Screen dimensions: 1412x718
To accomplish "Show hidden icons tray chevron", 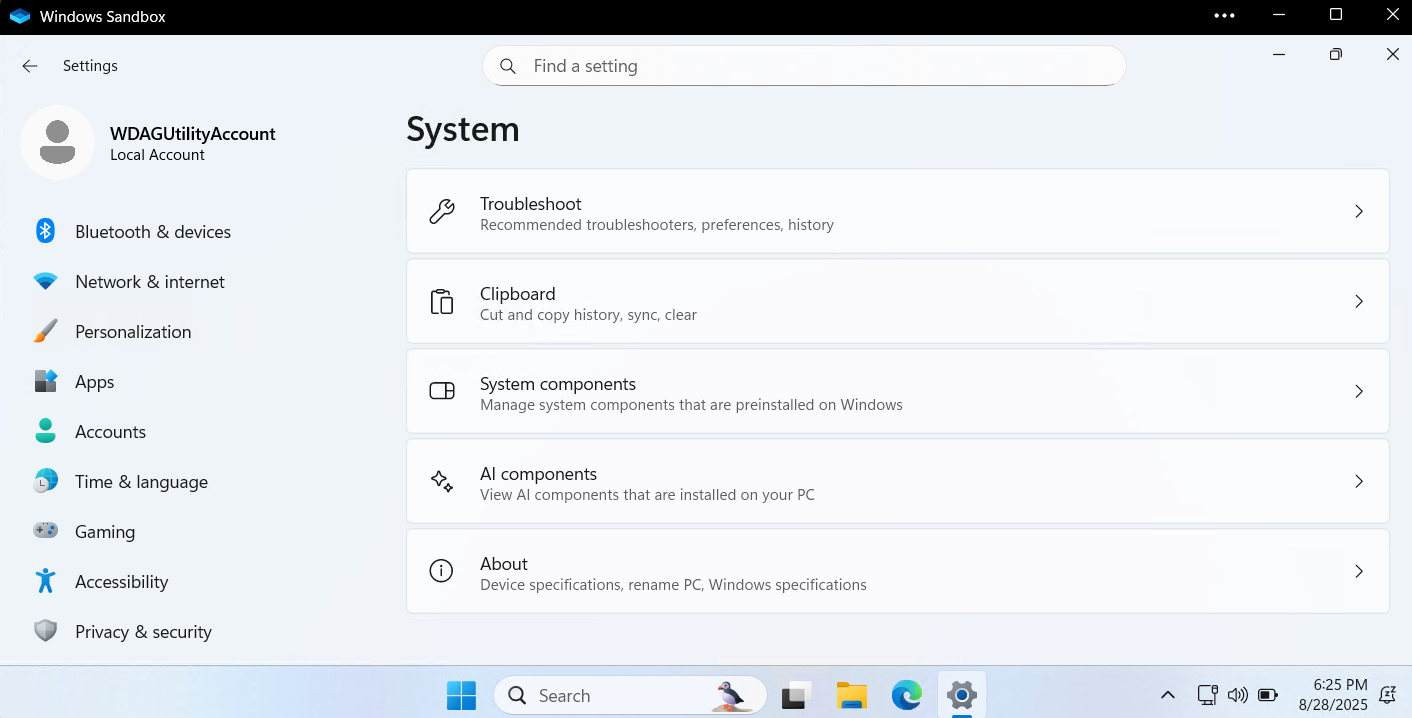I will [x=1167, y=695].
